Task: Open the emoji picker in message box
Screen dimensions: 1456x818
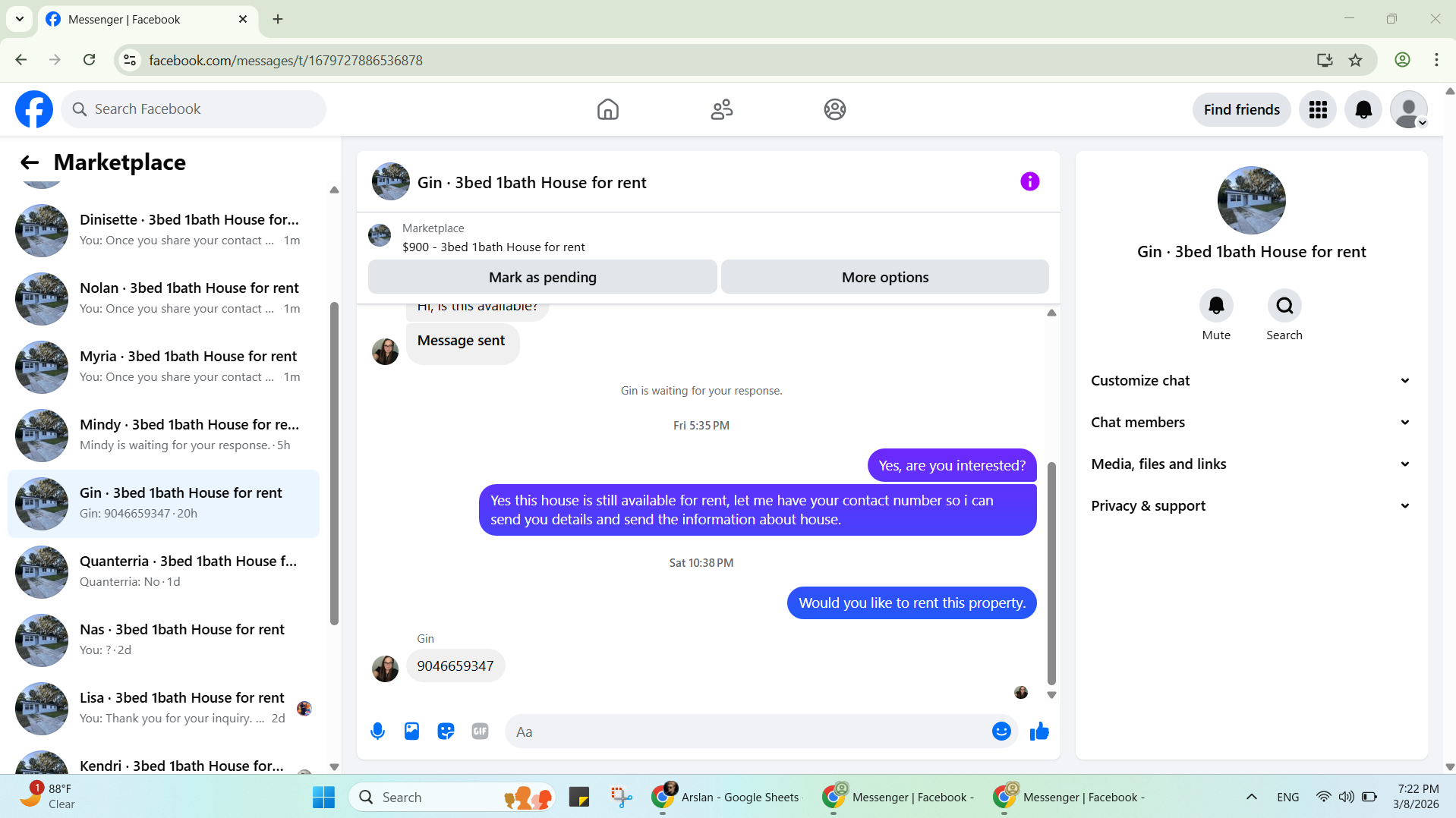Action: pyautogui.click(x=1001, y=731)
